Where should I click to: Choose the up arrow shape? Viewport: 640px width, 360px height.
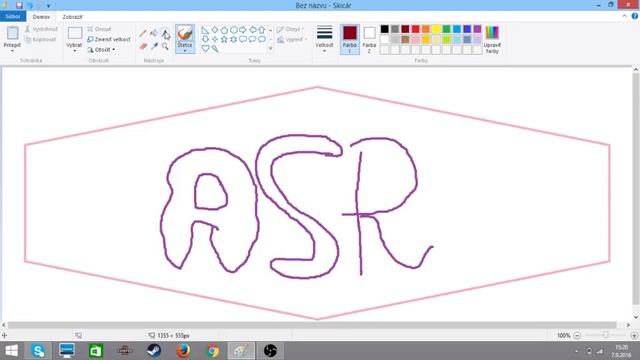[262, 30]
